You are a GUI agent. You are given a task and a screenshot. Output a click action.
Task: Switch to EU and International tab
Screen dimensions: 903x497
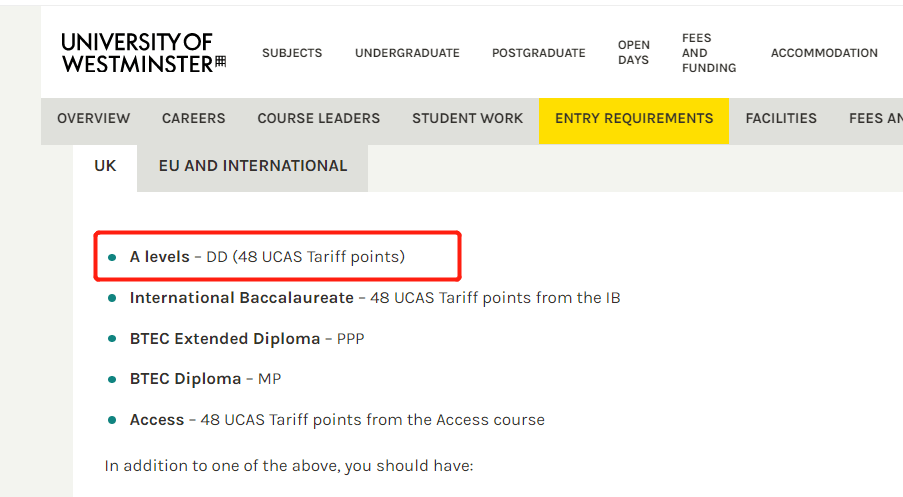253,166
